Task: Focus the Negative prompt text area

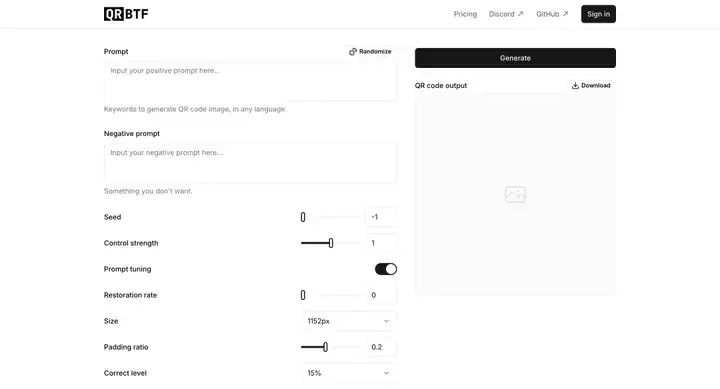Action: click(x=250, y=163)
